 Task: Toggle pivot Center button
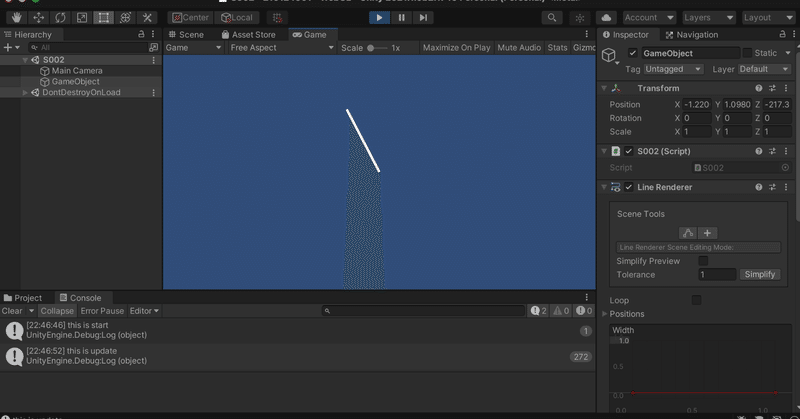tap(190, 18)
